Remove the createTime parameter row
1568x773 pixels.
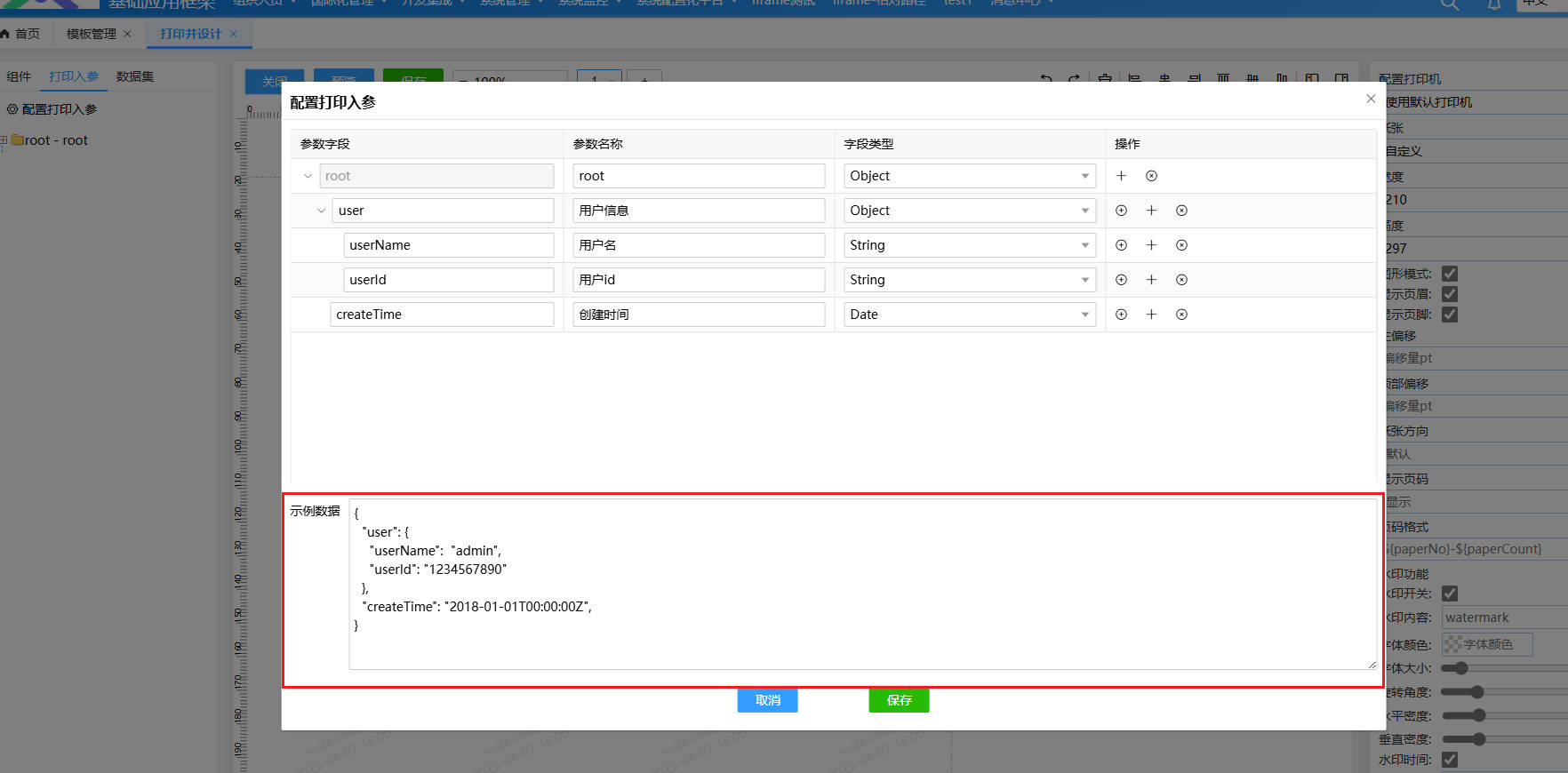click(x=1181, y=315)
